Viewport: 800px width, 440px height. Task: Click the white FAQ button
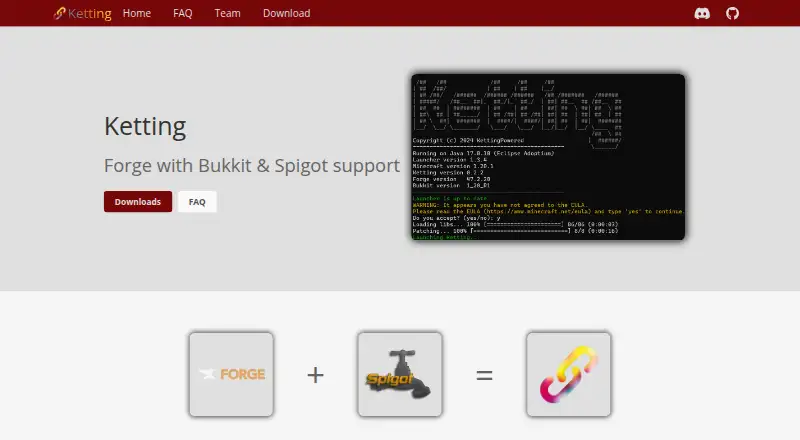tap(197, 202)
